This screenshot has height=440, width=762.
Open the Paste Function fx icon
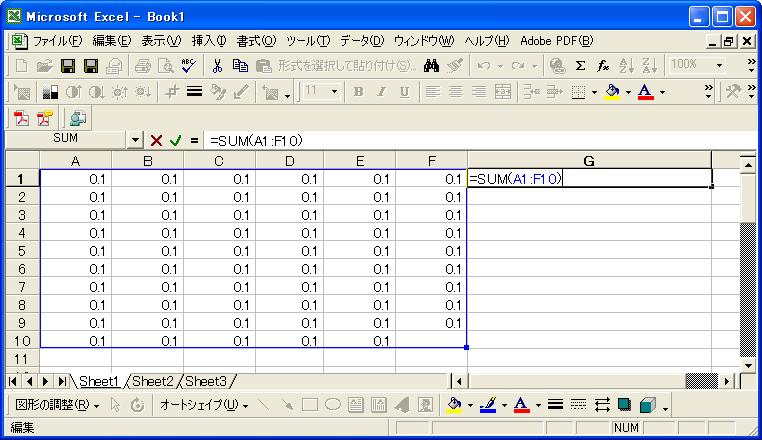603,66
